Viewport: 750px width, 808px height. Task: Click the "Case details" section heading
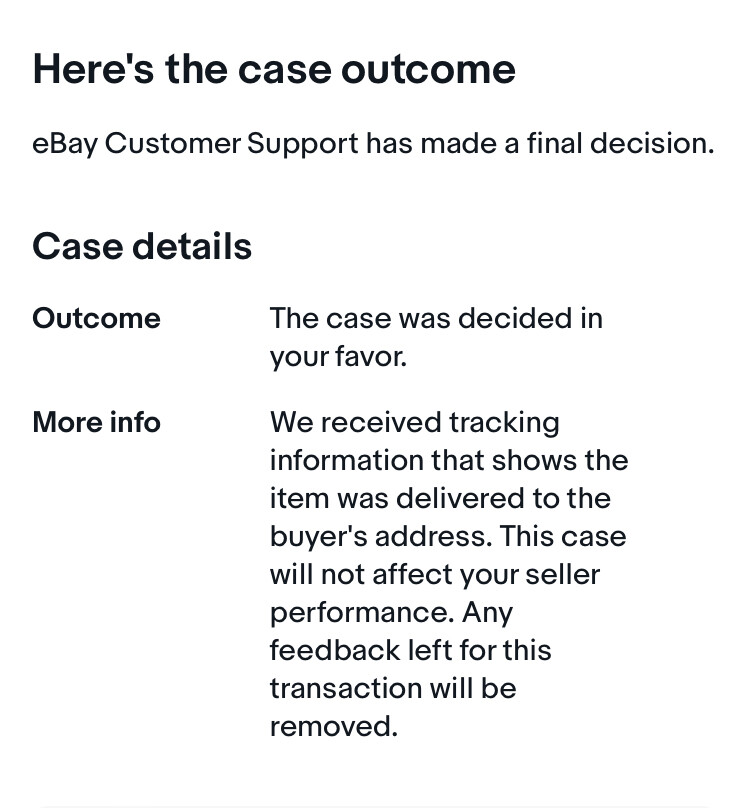(x=142, y=246)
